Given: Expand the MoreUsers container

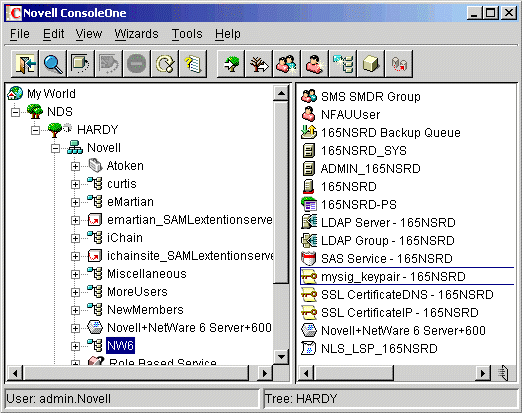Looking at the screenshot, I should pyautogui.click(x=75, y=292).
